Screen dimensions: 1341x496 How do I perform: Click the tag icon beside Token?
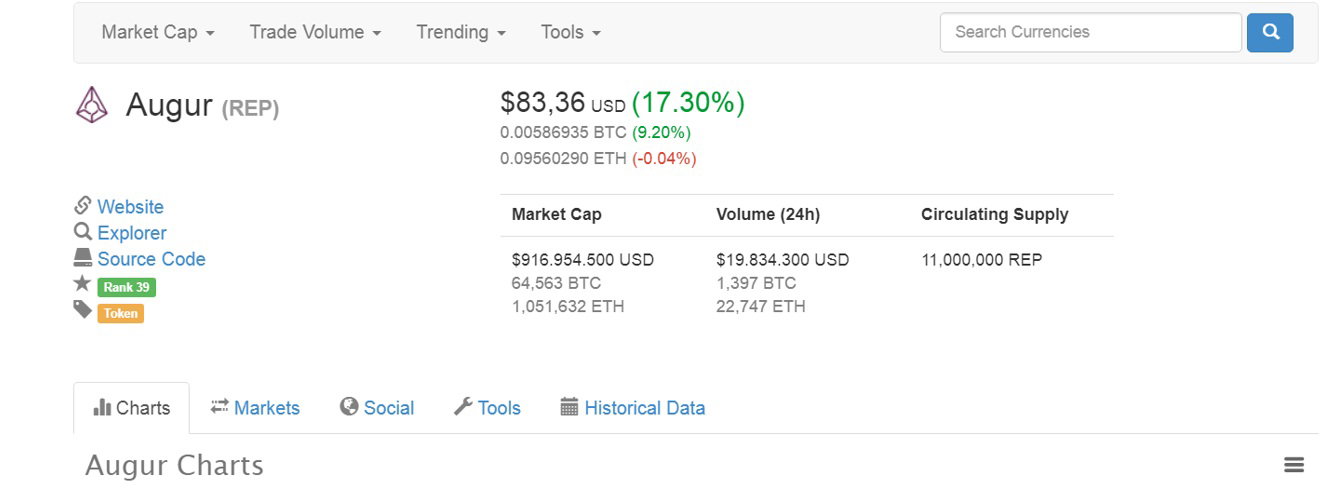[x=83, y=310]
